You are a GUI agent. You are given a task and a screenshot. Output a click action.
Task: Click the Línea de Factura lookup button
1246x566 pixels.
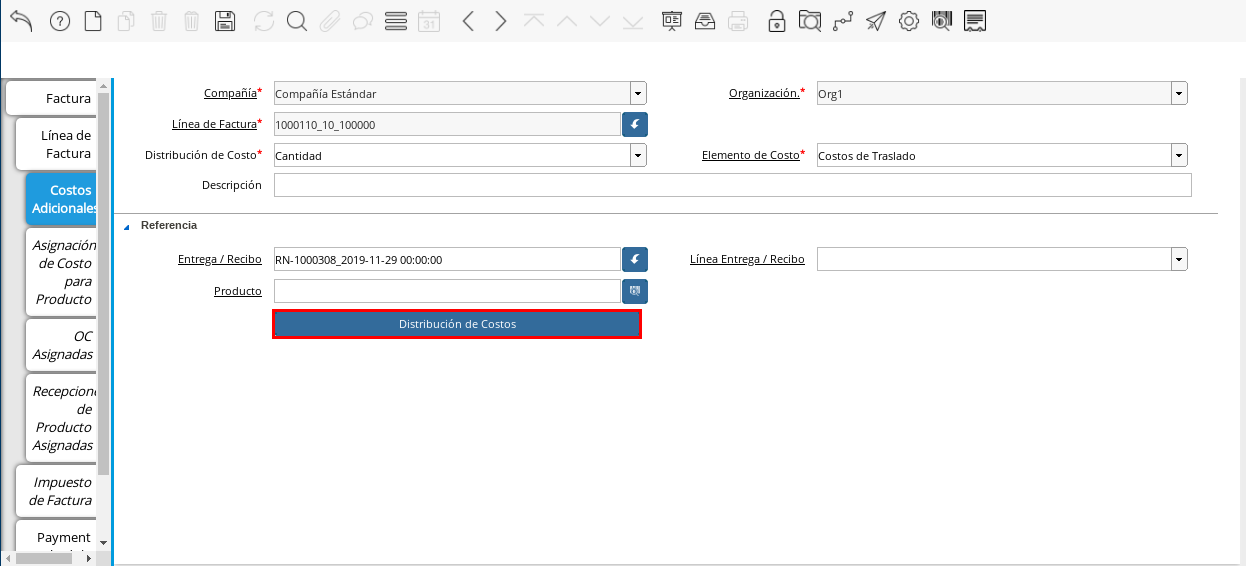(x=635, y=124)
